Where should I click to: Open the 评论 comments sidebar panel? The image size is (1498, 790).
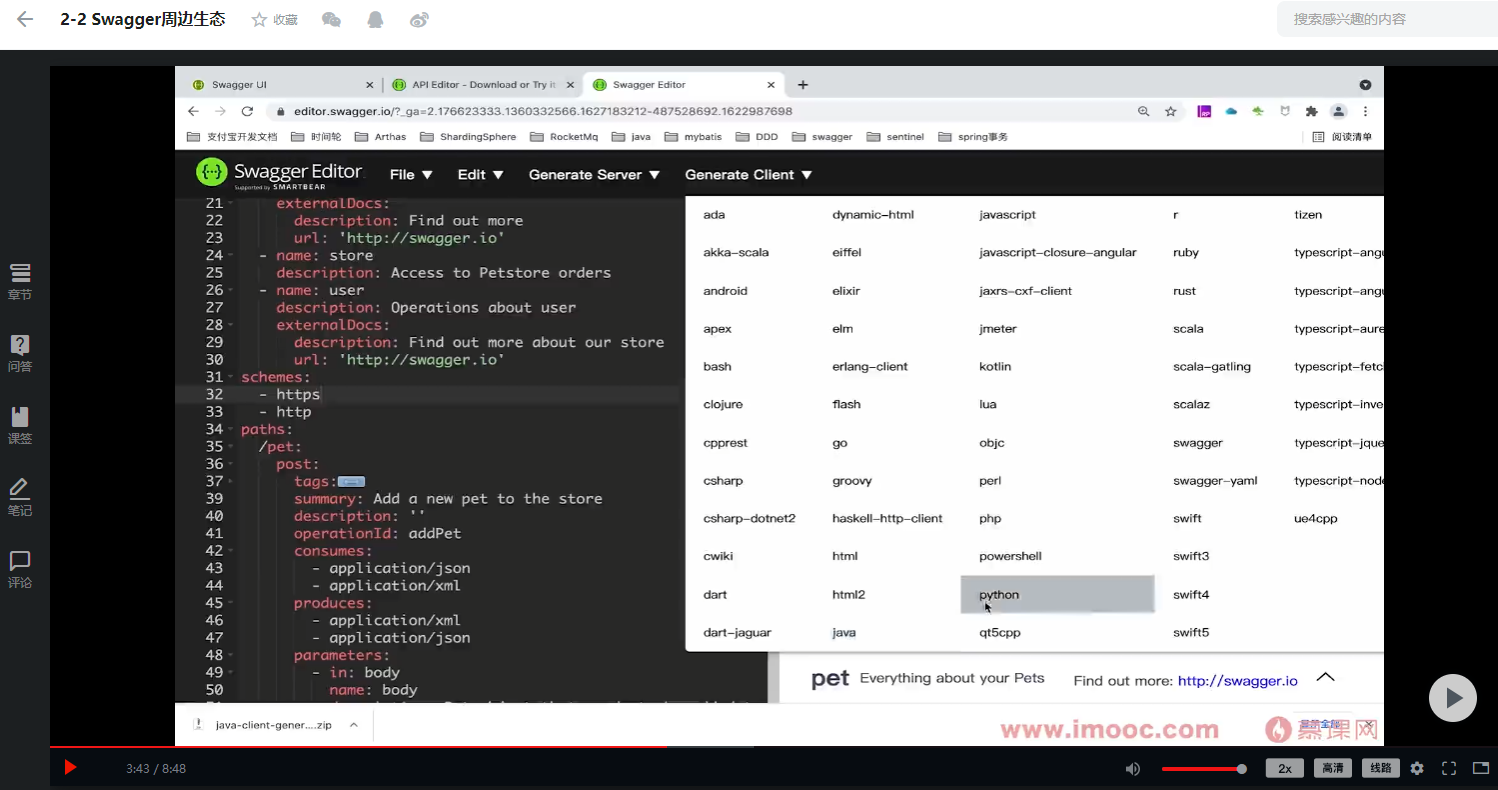tap(20, 570)
